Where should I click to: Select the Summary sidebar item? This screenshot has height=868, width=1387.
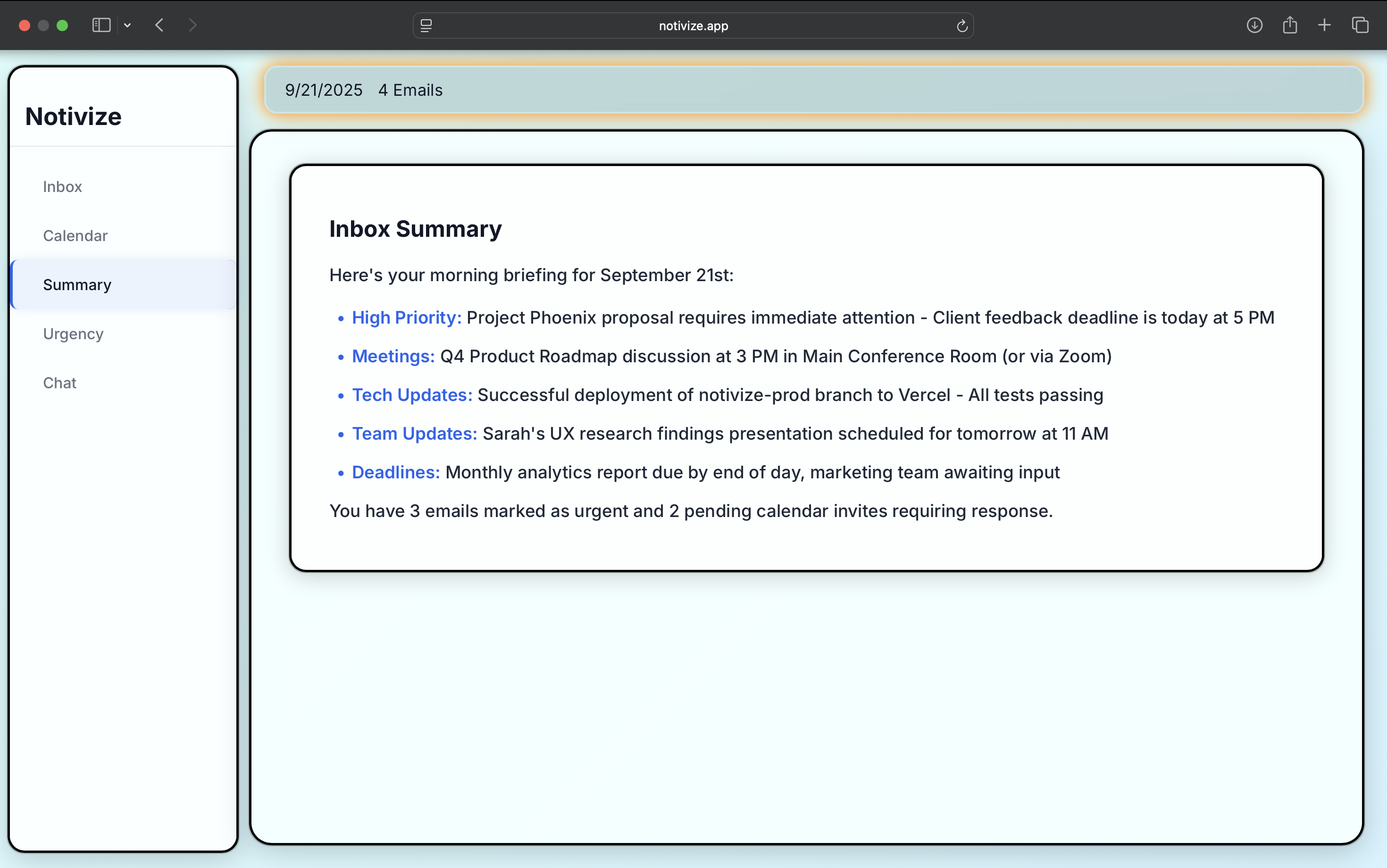77,285
